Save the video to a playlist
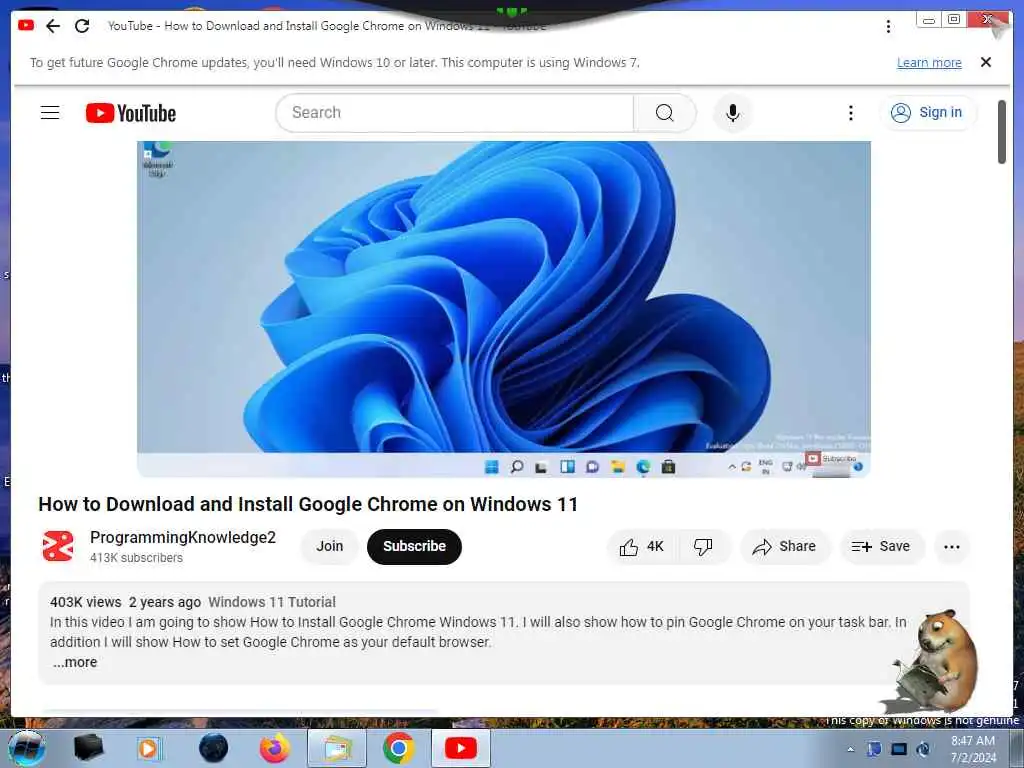 coord(881,547)
